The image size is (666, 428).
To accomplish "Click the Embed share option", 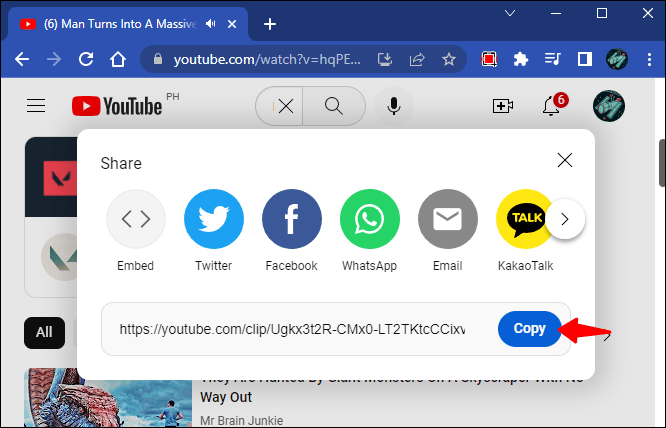I will [135, 219].
